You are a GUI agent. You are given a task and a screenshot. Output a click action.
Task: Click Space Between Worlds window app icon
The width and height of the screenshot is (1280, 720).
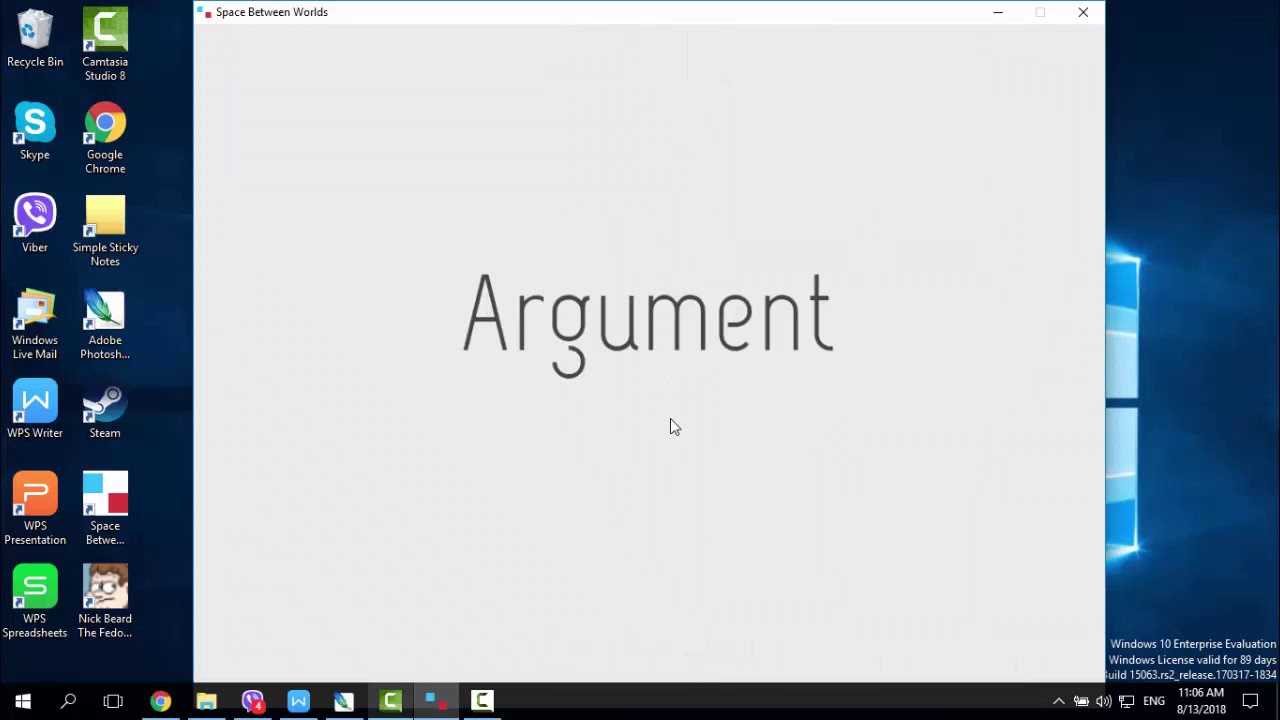[205, 12]
